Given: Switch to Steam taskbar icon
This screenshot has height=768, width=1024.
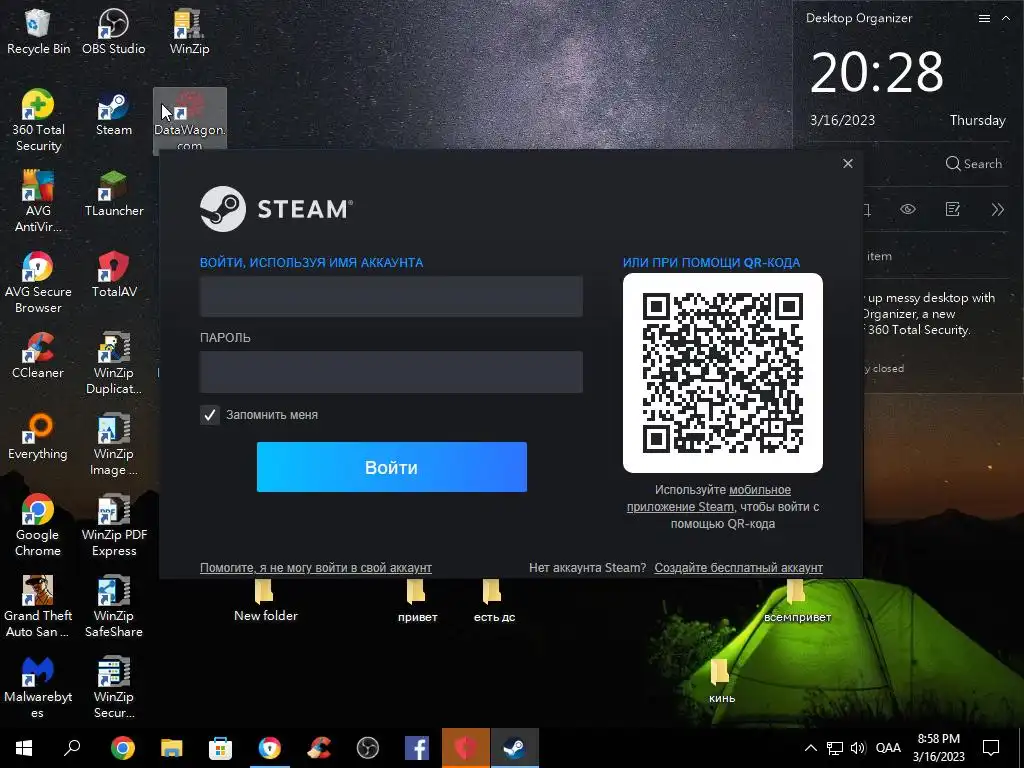Looking at the screenshot, I should 515,748.
